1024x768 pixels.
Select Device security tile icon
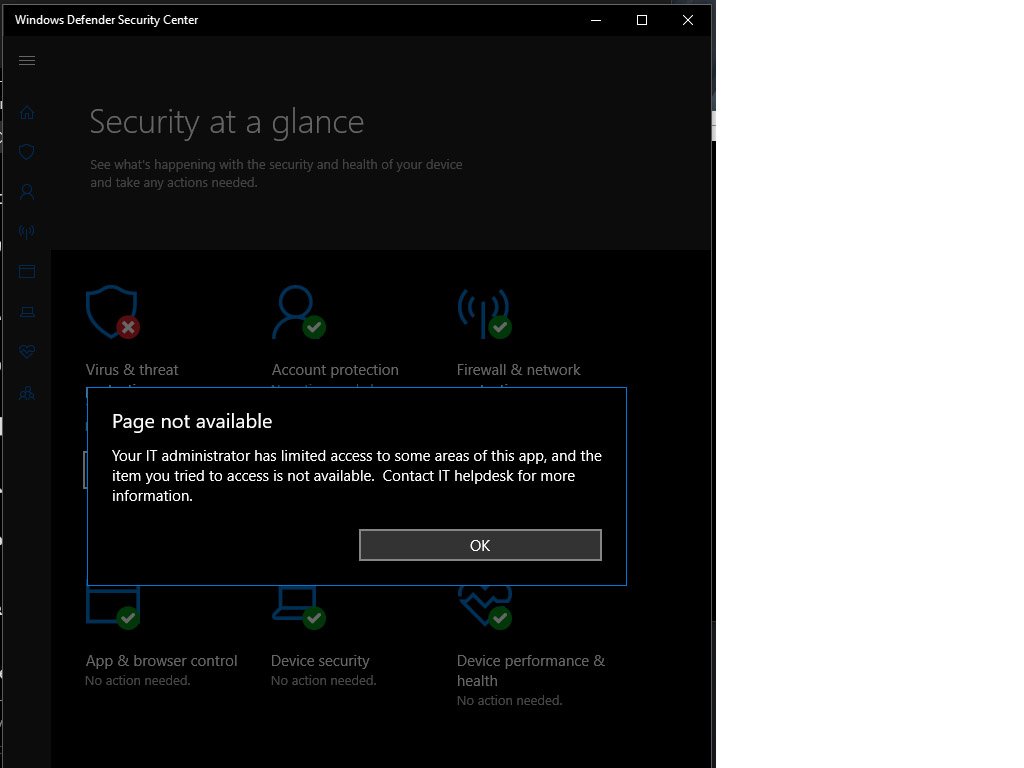[298, 607]
